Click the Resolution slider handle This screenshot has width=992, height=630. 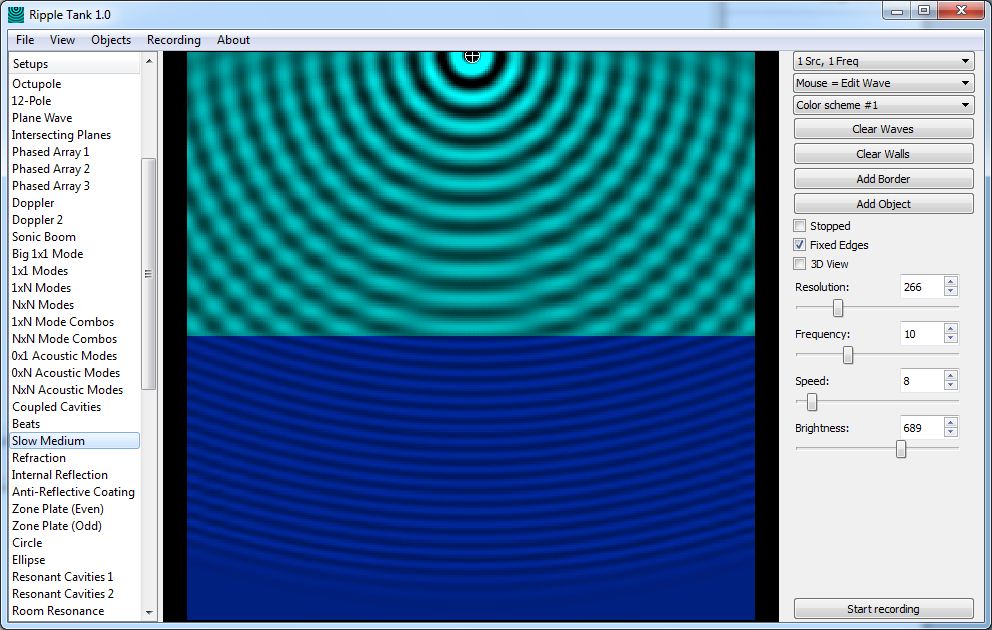coord(838,308)
